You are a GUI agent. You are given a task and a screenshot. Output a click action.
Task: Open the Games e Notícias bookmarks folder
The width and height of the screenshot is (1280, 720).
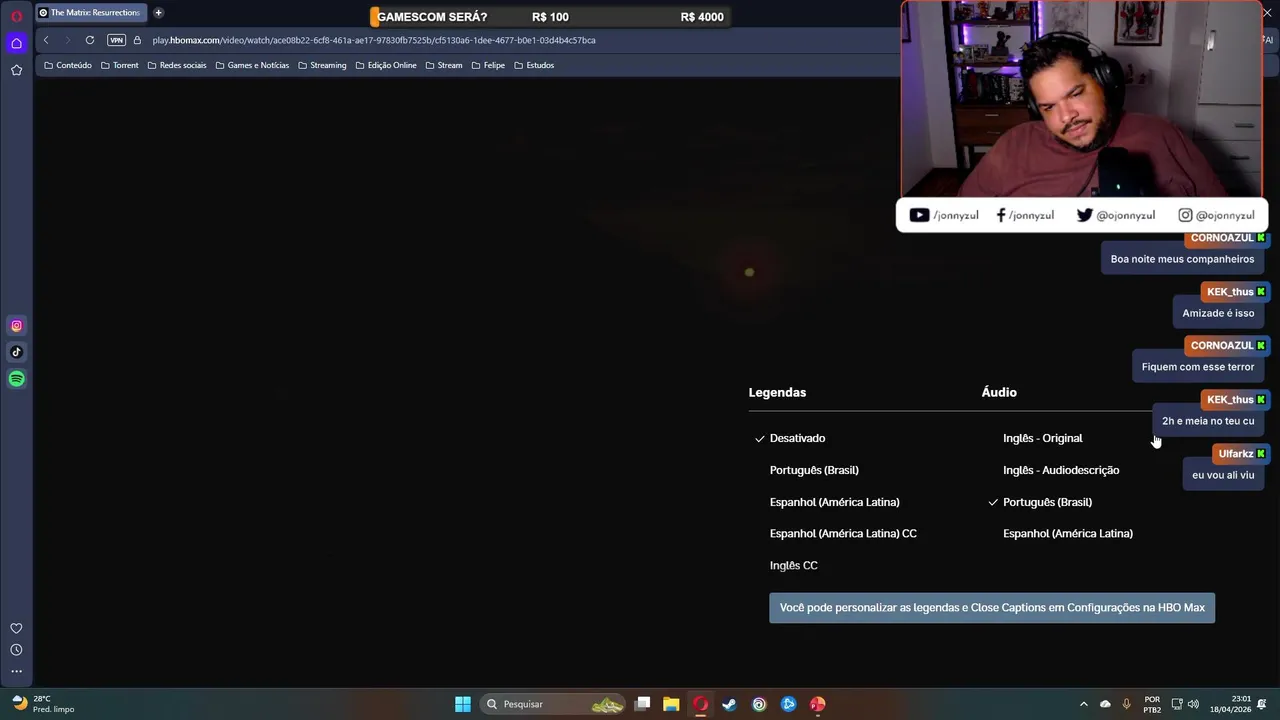coord(252,65)
